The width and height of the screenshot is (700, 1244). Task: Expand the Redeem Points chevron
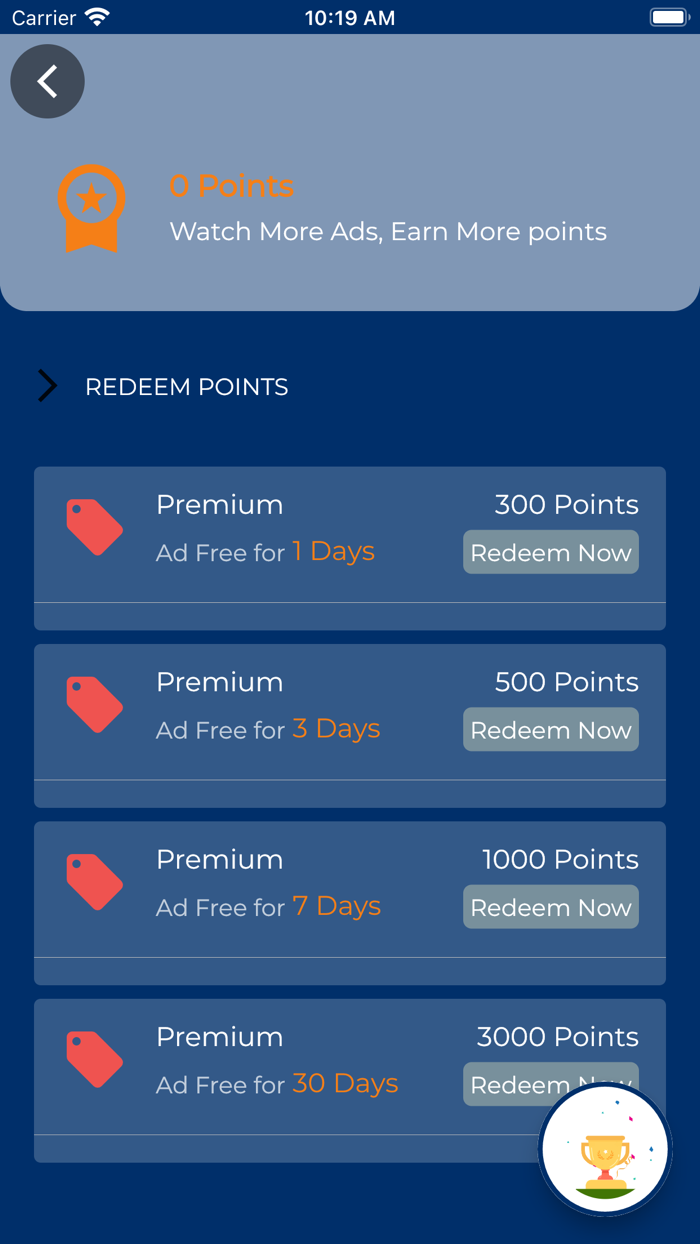coord(47,386)
